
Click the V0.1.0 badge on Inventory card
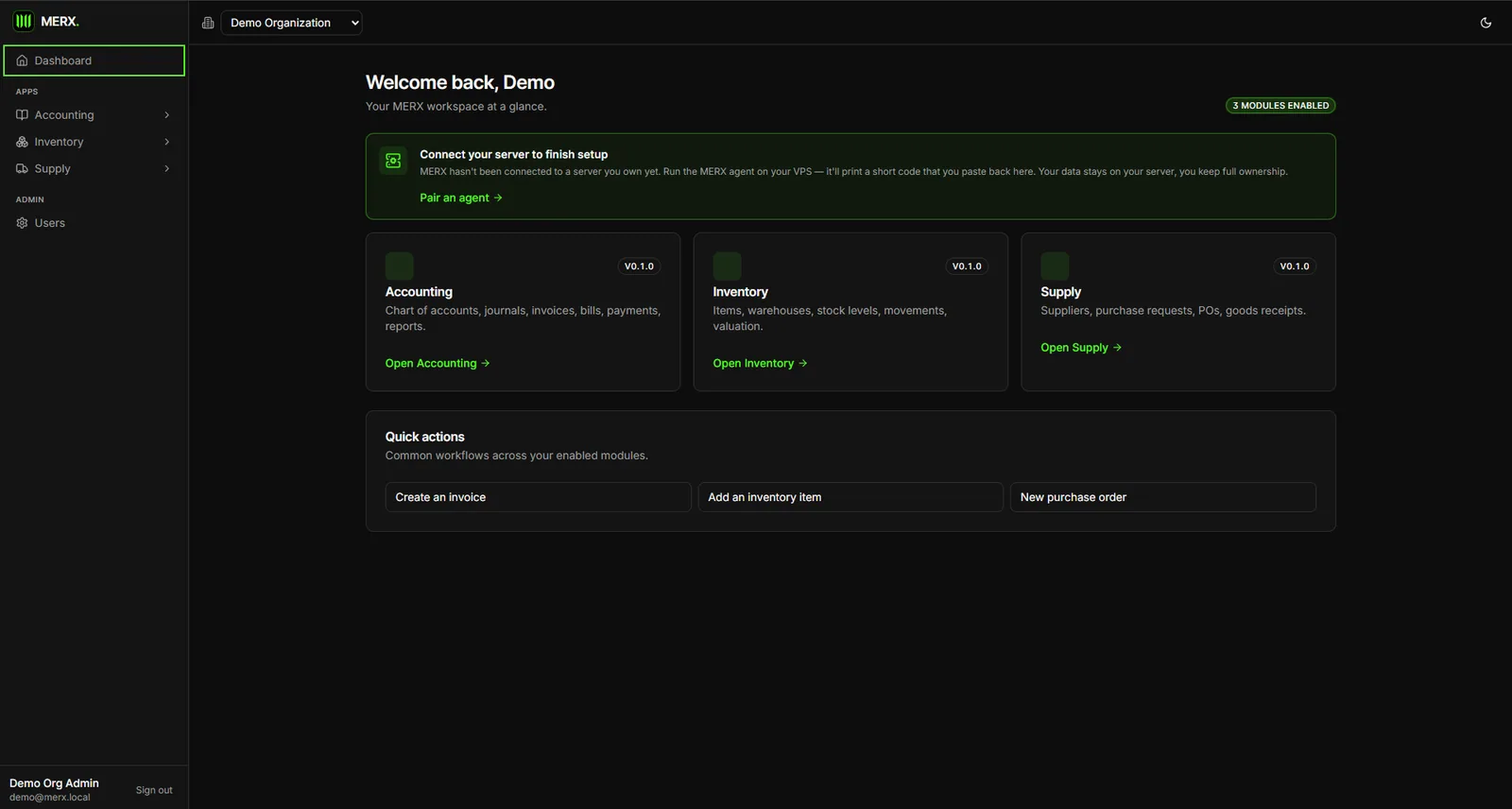(967, 267)
